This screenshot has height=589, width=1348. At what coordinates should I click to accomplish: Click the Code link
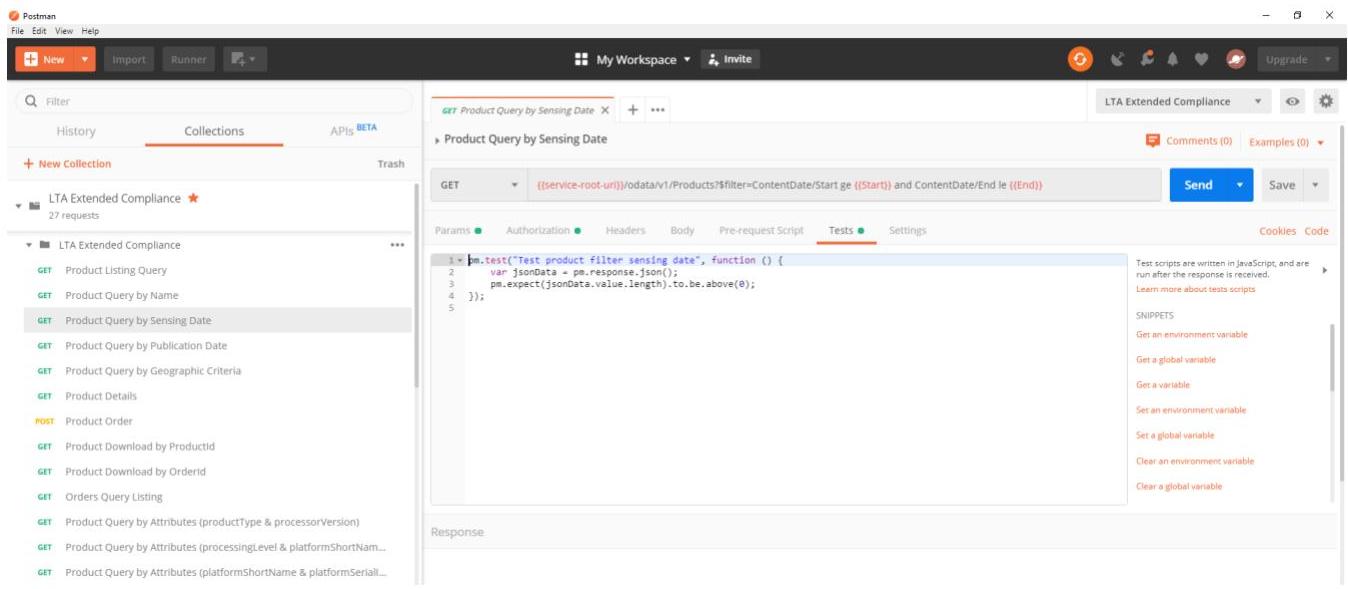[1316, 231]
